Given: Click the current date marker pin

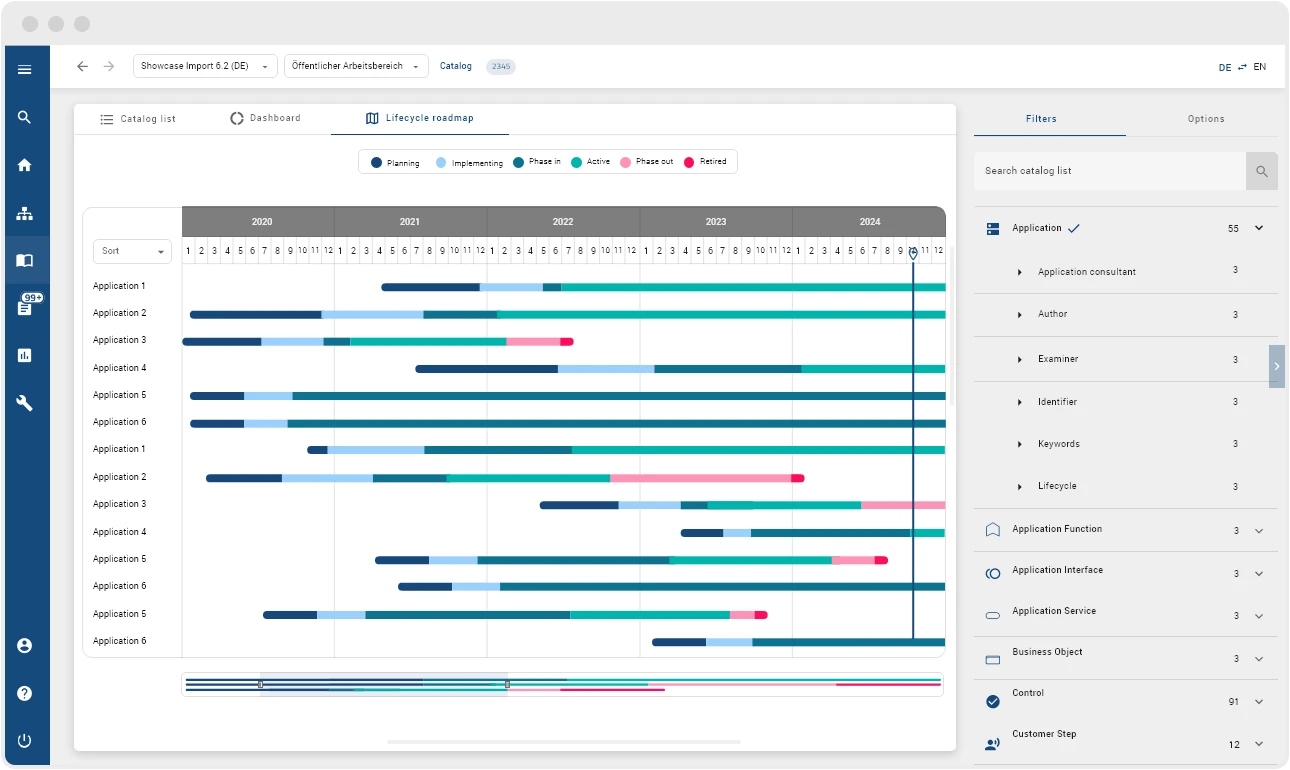Looking at the screenshot, I should (913, 254).
